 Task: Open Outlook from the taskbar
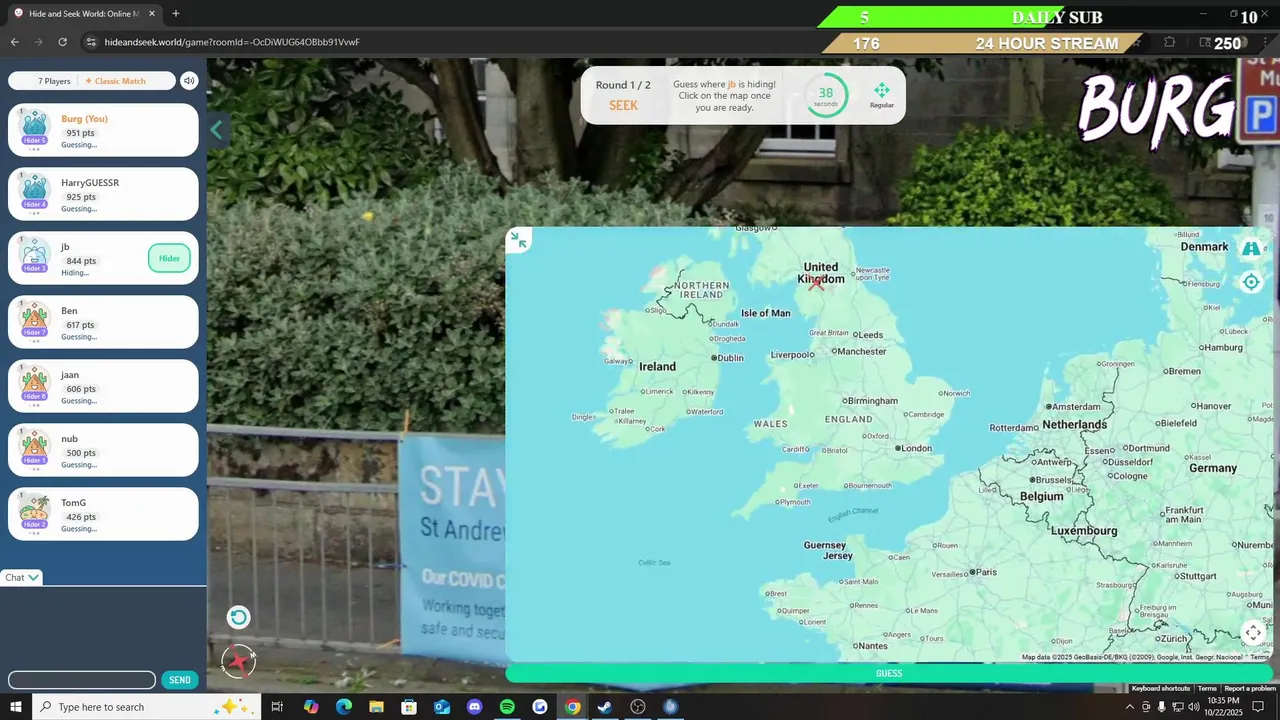(442, 707)
